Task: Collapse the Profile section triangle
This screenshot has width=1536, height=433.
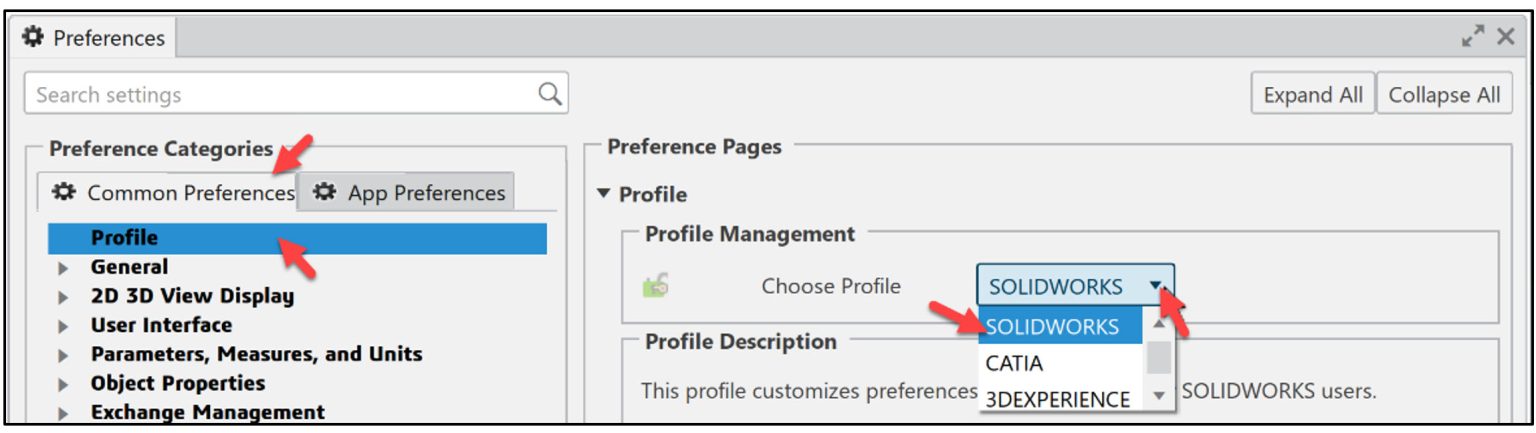Action: coord(603,194)
